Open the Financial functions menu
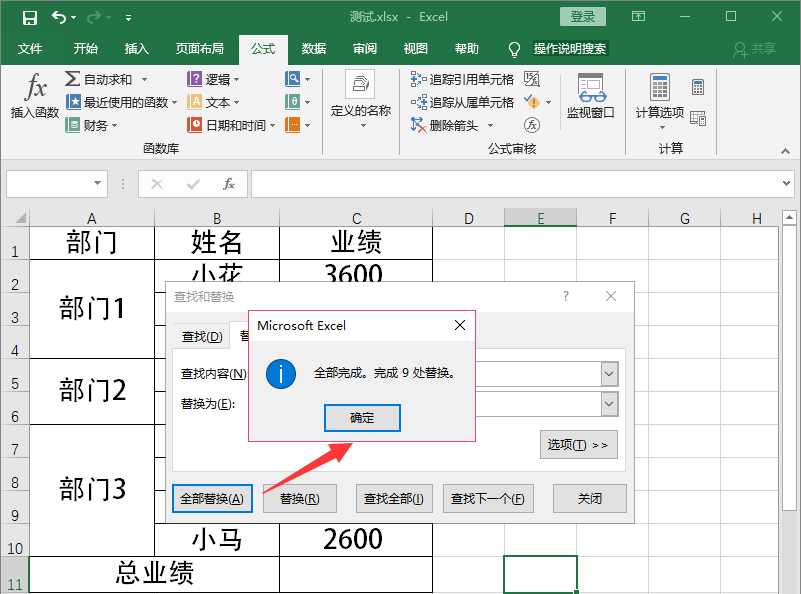The height and width of the screenshot is (594, 801). point(91,125)
